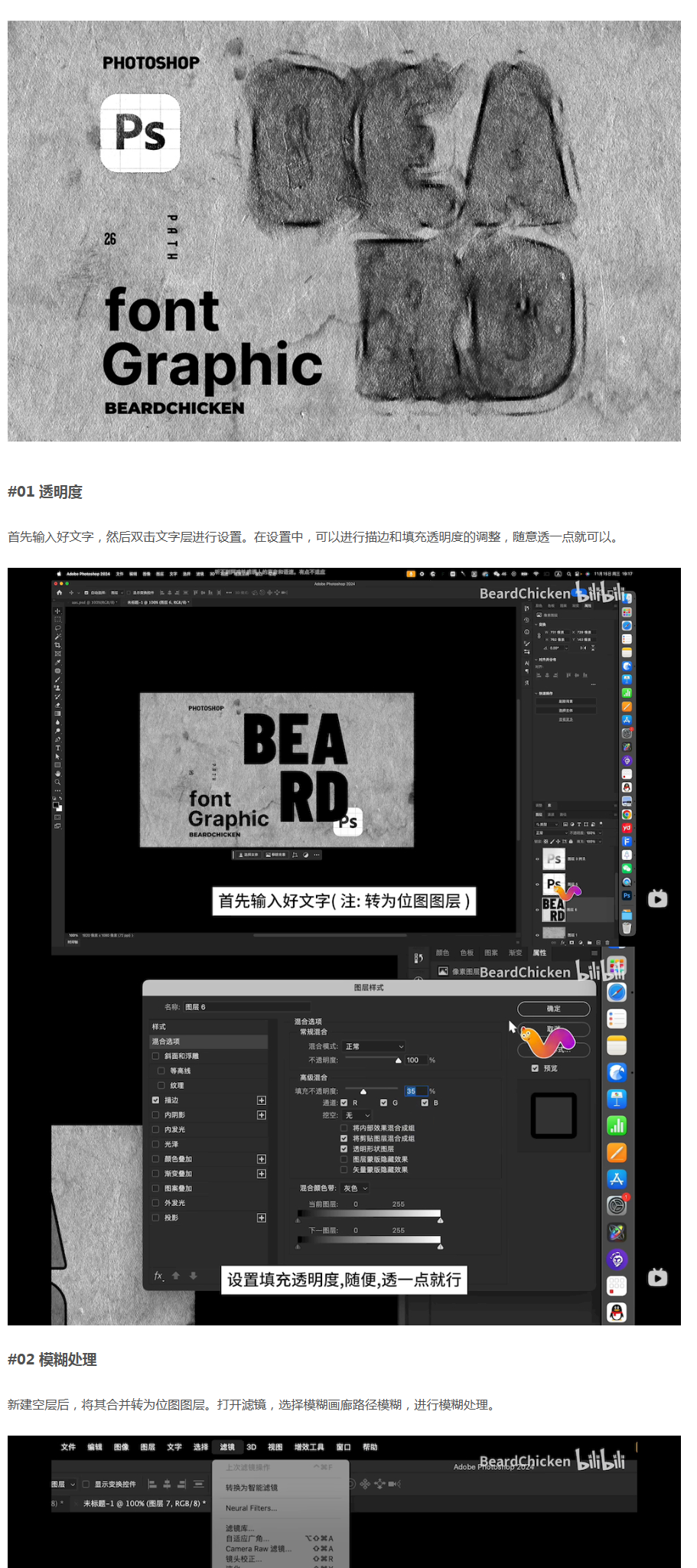Click the Keynote icon in the dock
697x1568 pixels.
click(617, 1099)
